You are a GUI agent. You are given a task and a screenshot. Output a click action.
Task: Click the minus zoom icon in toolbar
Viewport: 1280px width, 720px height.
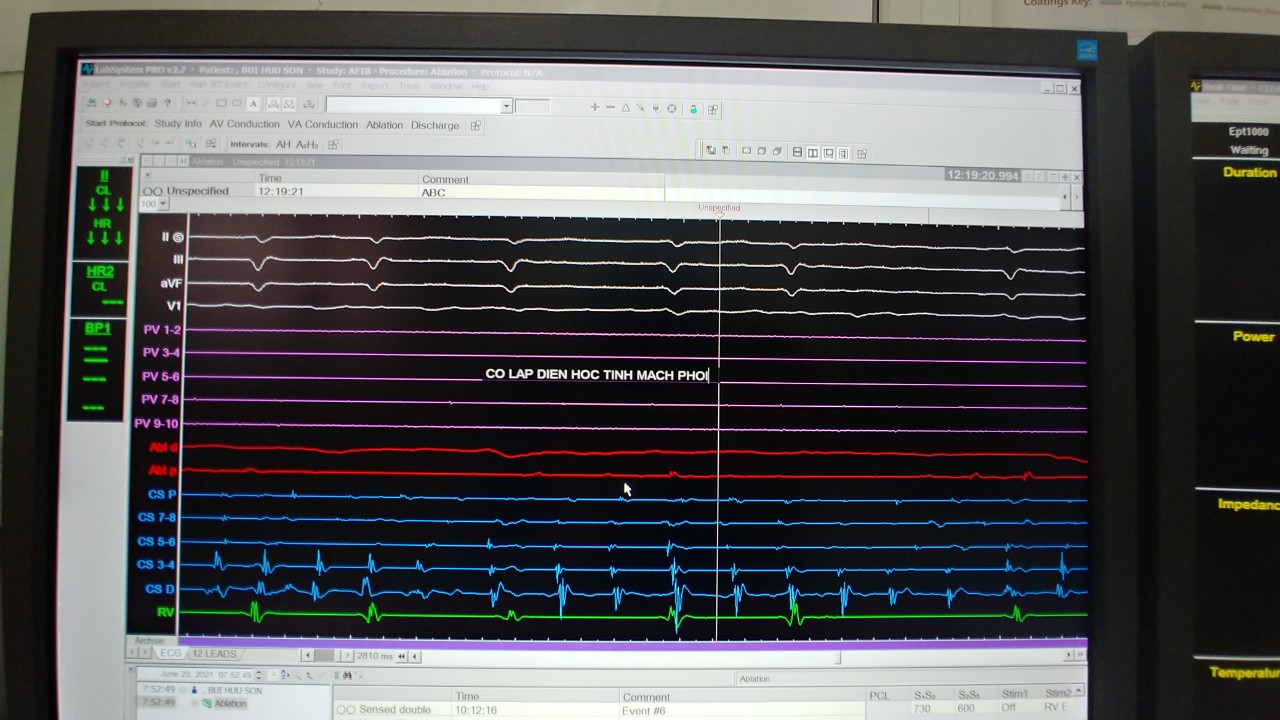[x=610, y=108]
